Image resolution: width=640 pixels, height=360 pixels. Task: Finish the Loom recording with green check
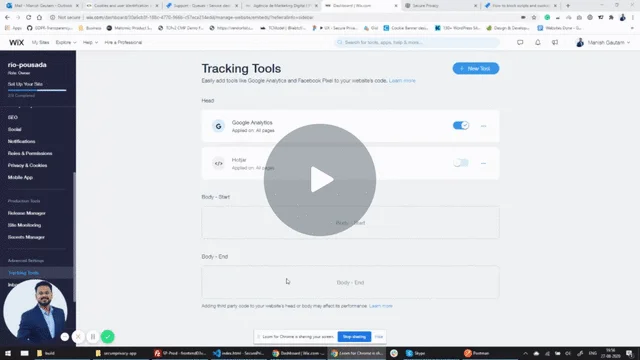[x=108, y=337]
